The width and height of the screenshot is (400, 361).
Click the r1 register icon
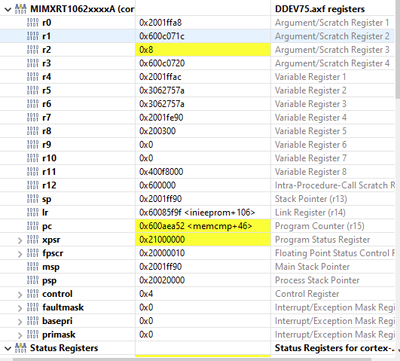click(x=33, y=36)
